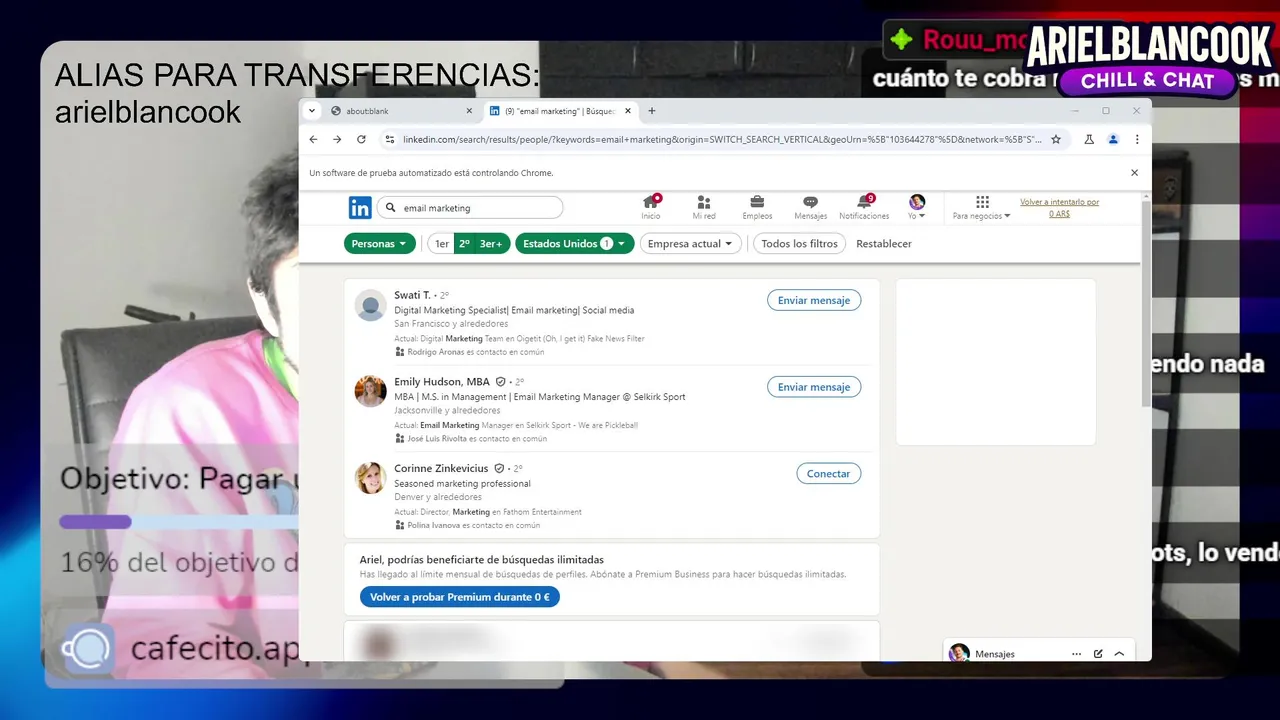1280x720 pixels.
Task: Open Mensajes panel options ellipsis
Action: point(1076,654)
